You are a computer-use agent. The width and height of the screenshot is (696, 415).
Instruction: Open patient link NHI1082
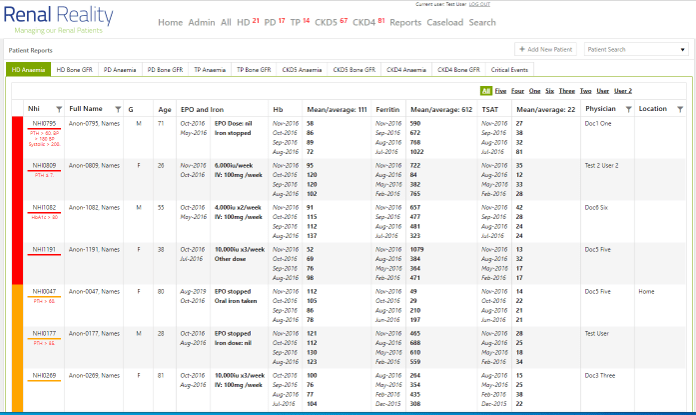[x=44, y=207]
